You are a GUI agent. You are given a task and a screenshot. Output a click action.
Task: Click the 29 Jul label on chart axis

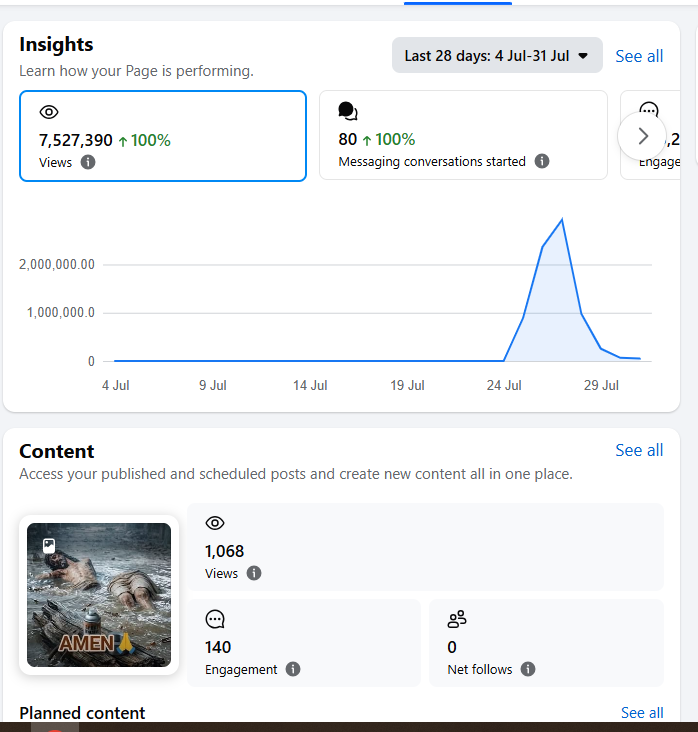pyautogui.click(x=601, y=386)
